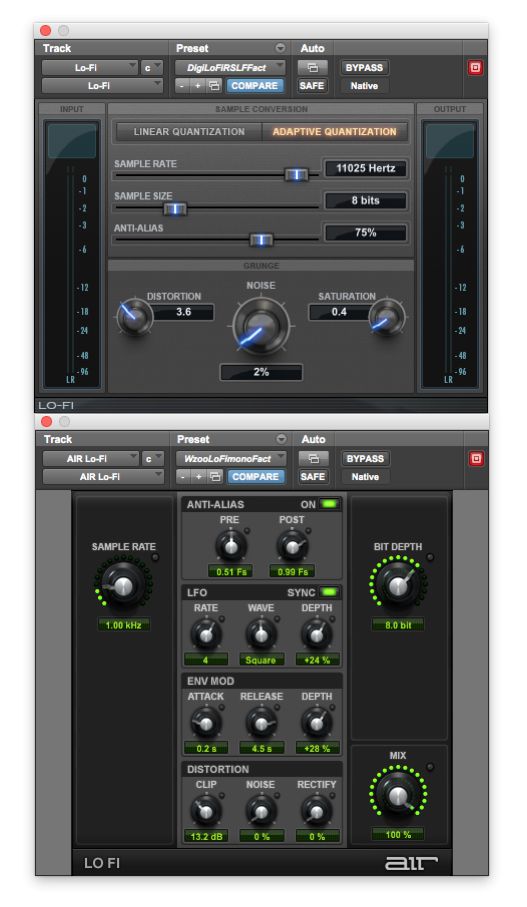
Task: Click the Env Mod Depth knob
Action: [x=316, y=723]
